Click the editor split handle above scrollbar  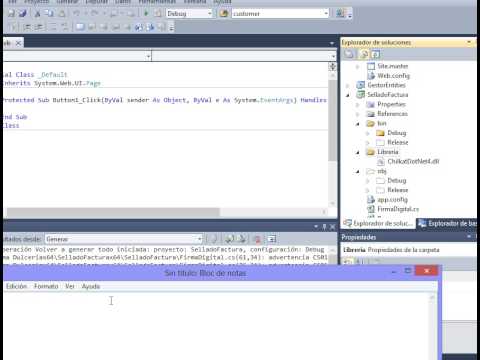click(332, 66)
